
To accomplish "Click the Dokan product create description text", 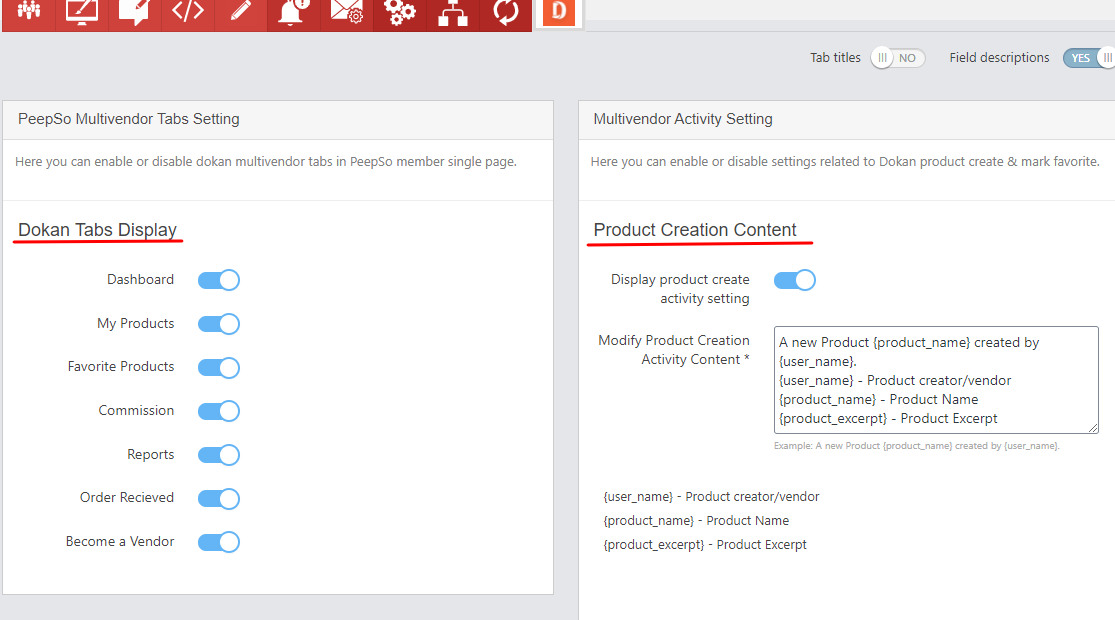I will [845, 161].
